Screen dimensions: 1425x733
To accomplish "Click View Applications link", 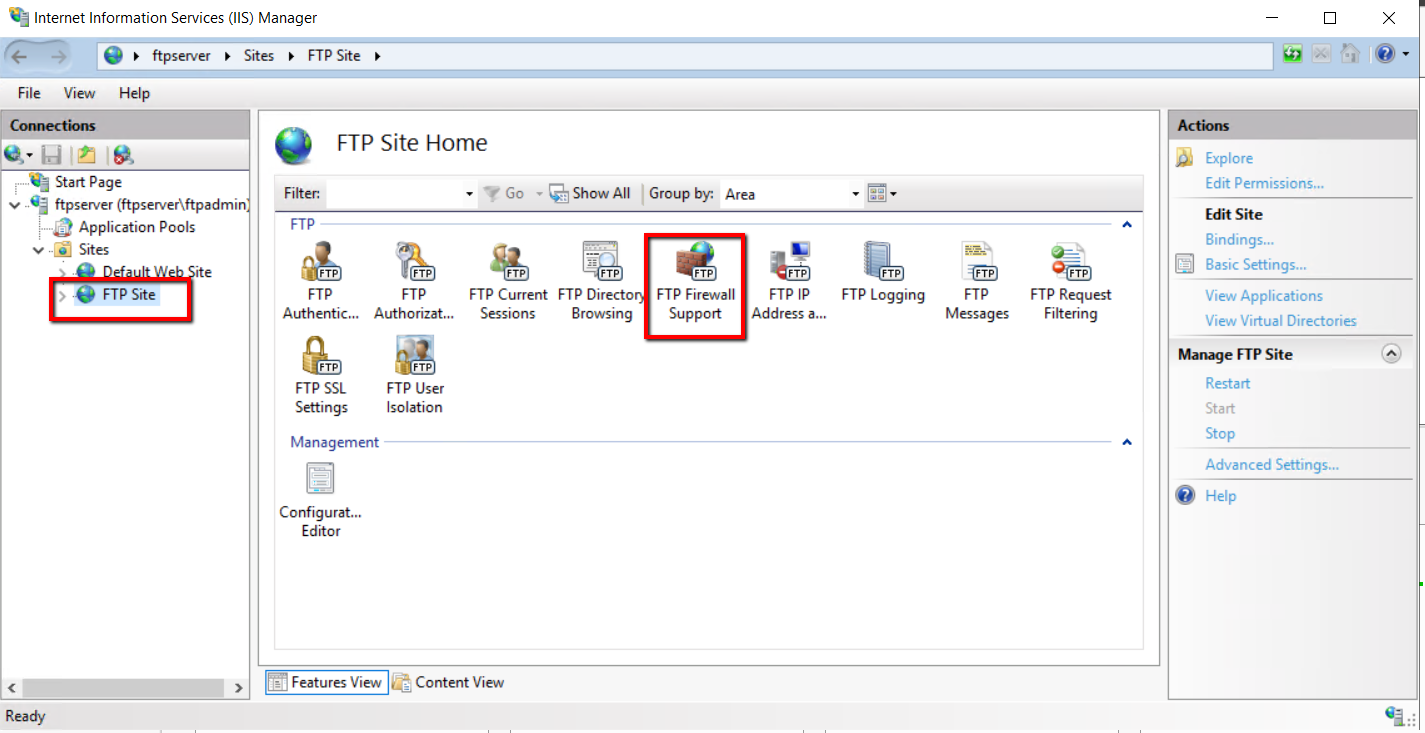I will 1264,295.
